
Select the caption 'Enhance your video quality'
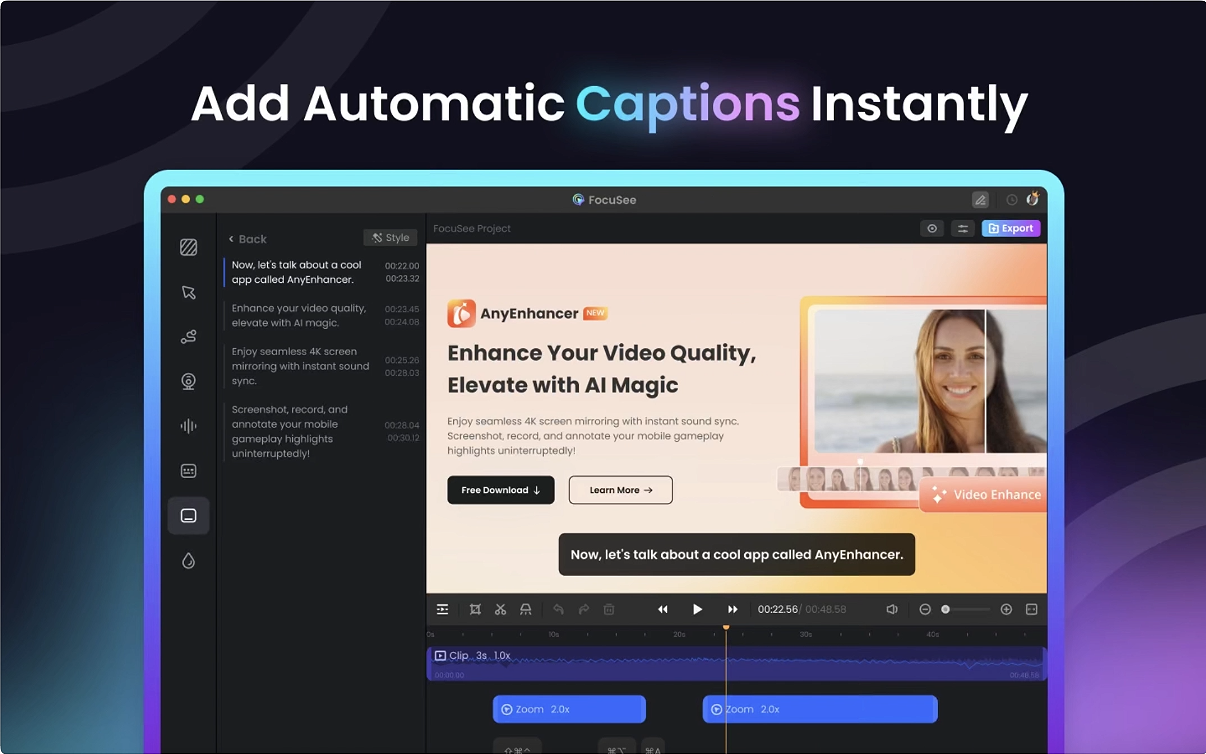coord(299,316)
